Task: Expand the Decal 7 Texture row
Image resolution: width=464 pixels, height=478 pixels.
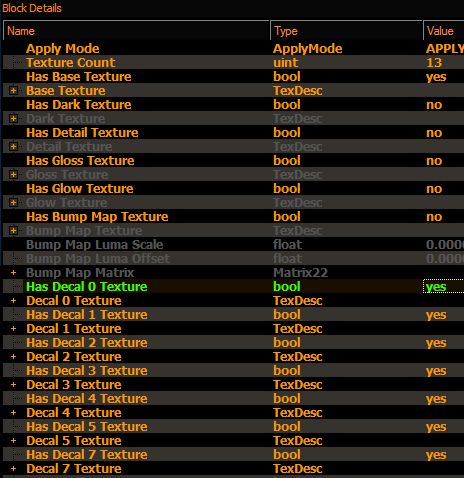Action: 13,469
